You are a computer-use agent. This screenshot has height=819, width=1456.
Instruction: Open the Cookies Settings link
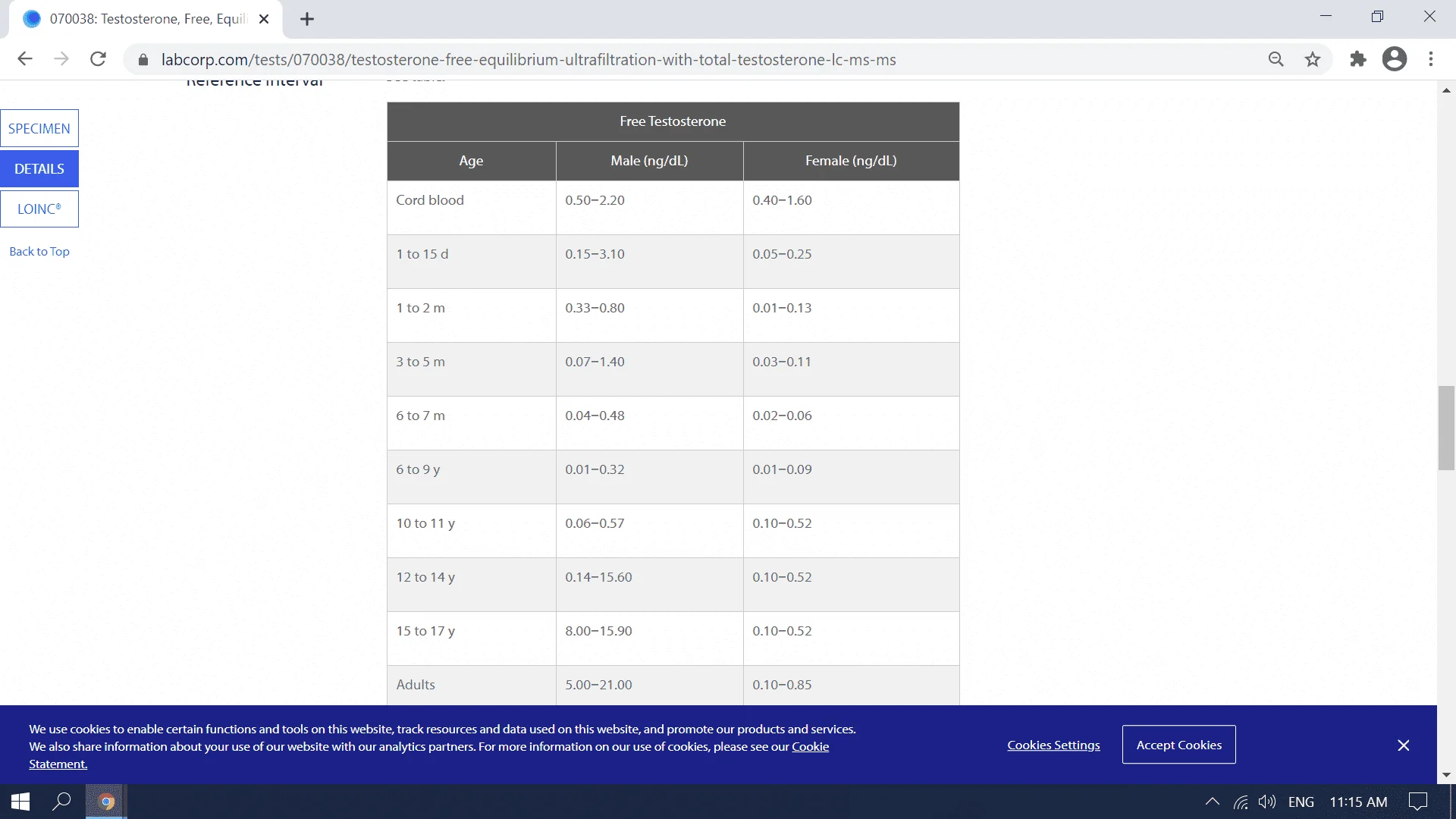point(1053,745)
